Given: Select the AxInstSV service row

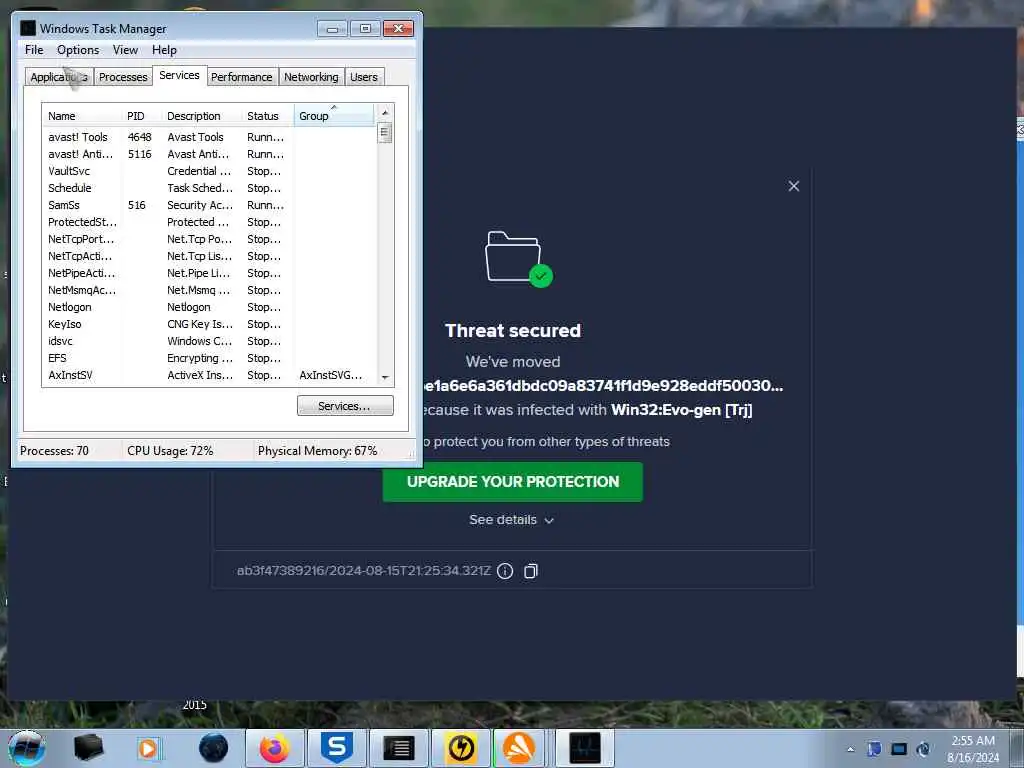Looking at the screenshot, I should (x=209, y=375).
